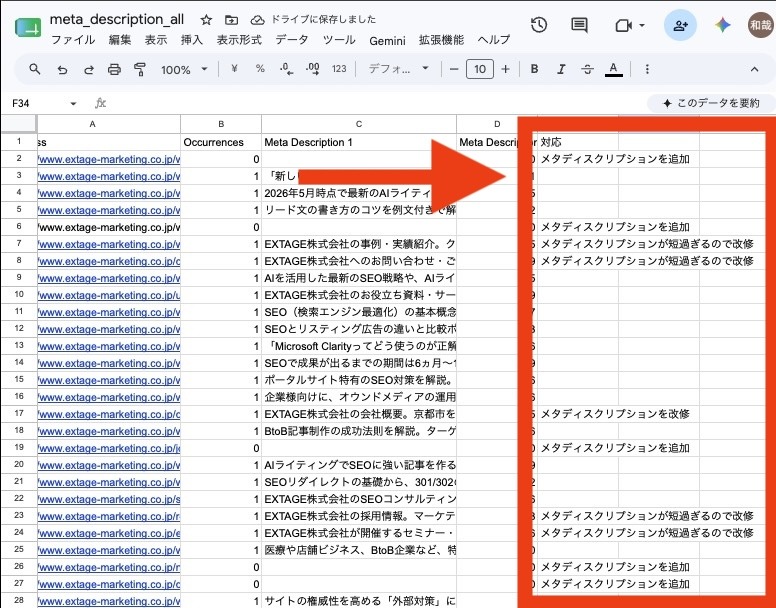The image size is (776, 608).
Task: Select cell starting SEOとリスティング広告 in row 12
Action: pyautogui.click(x=359, y=329)
